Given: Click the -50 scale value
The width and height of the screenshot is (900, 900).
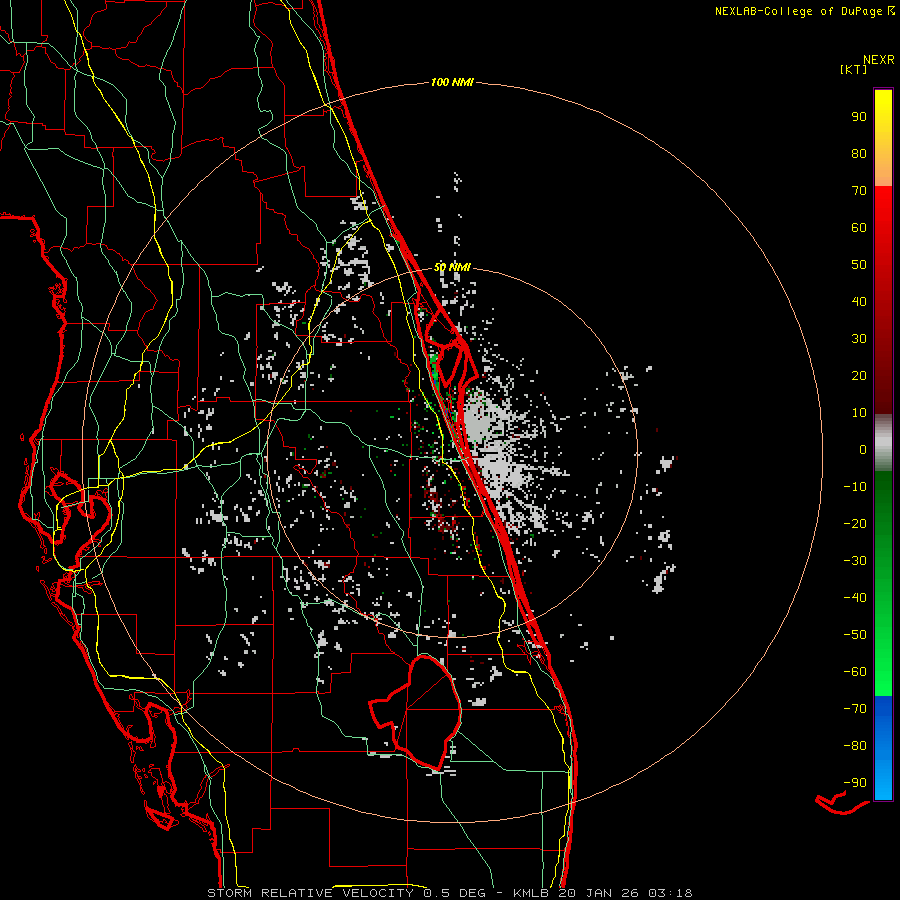Looking at the screenshot, I should point(855,635).
